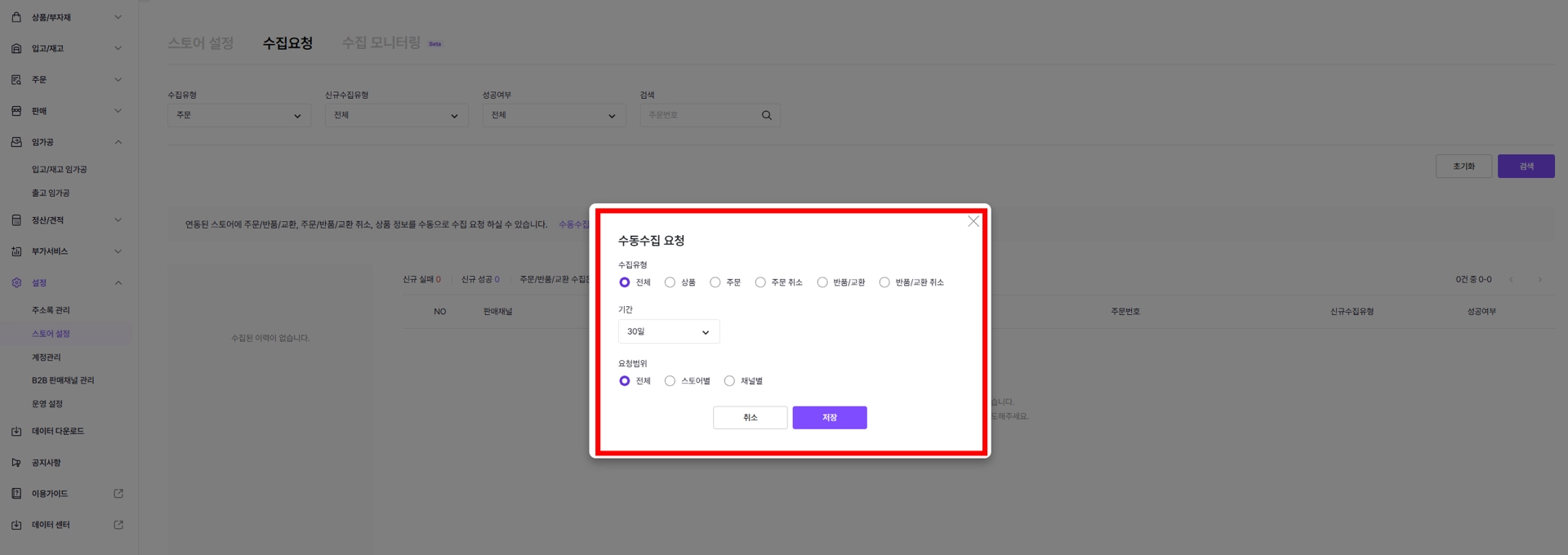1568x555 pixels.
Task: Select 전체 radio under 요청범위
Action: pyautogui.click(x=625, y=381)
